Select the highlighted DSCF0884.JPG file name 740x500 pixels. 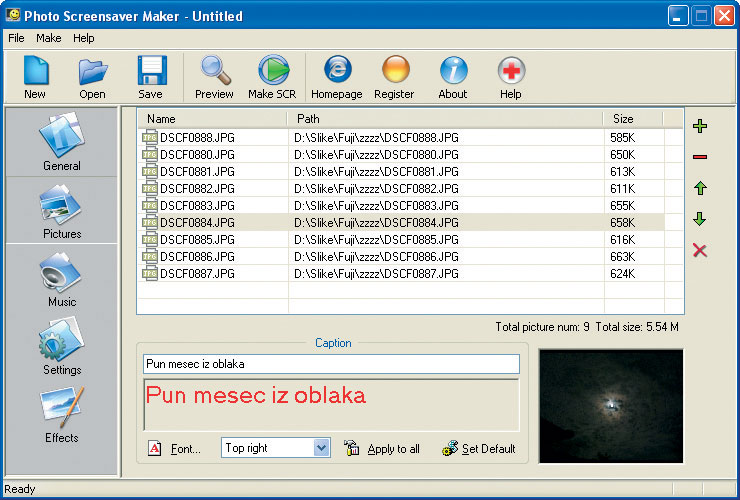click(x=197, y=222)
